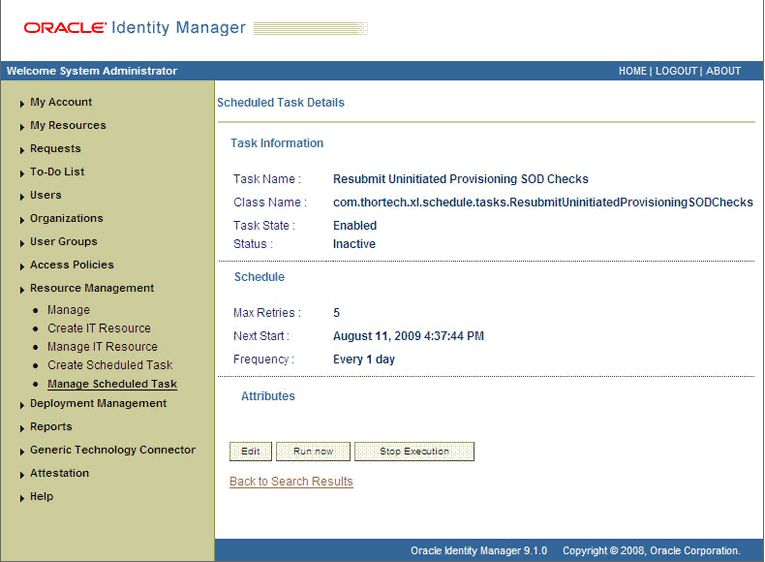Expand the Organizations arrow
The height and width of the screenshot is (562, 765).
click(x=22, y=220)
